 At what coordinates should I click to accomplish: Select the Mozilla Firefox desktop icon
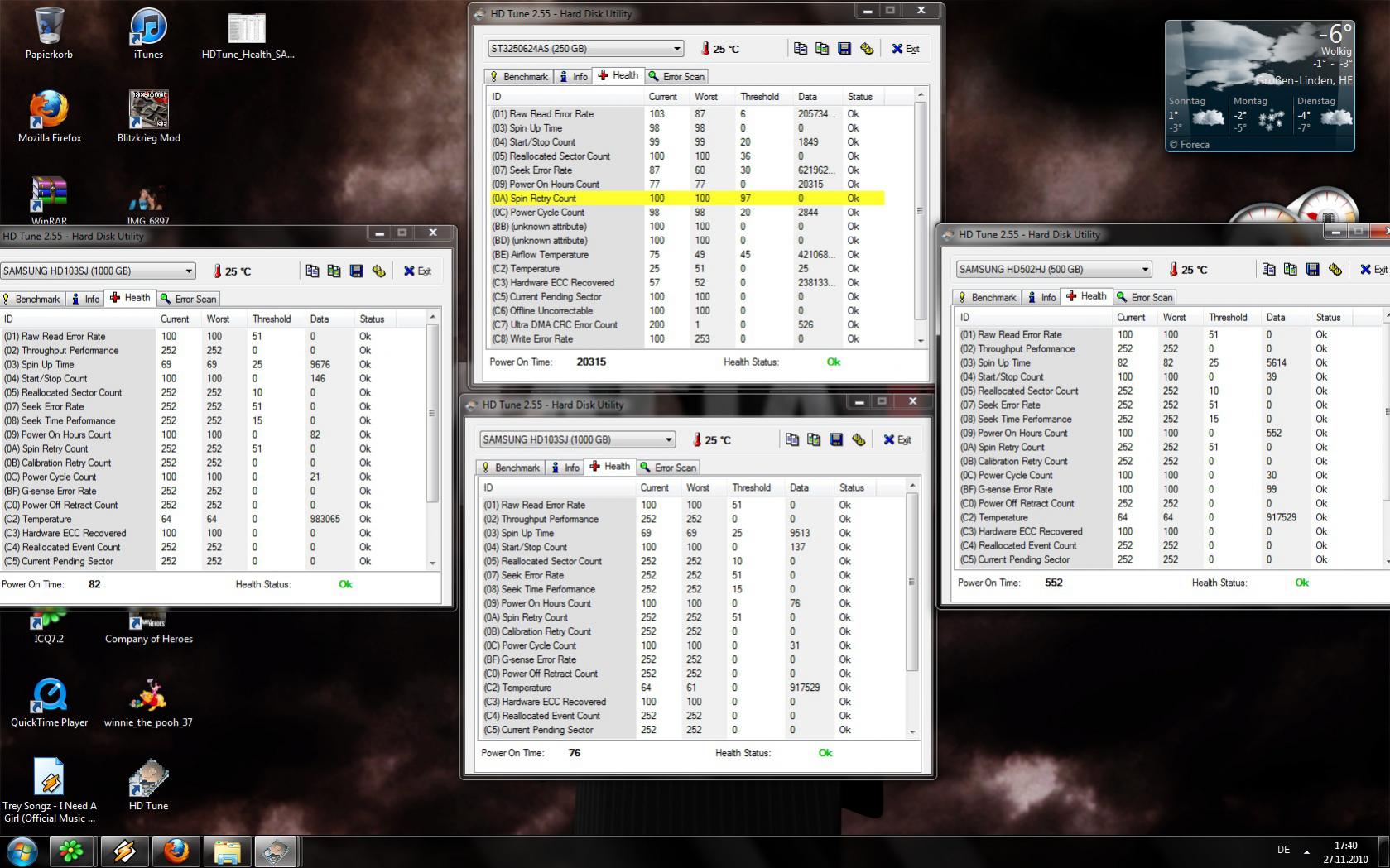point(49,116)
